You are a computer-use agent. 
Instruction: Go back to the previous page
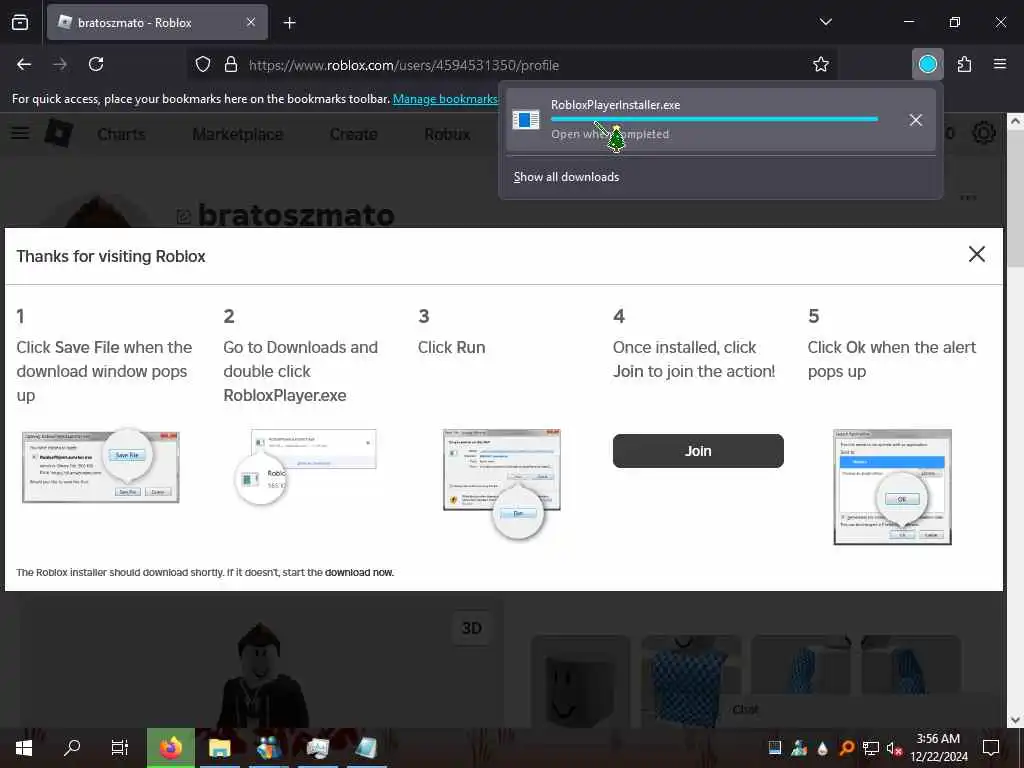click(x=24, y=64)
